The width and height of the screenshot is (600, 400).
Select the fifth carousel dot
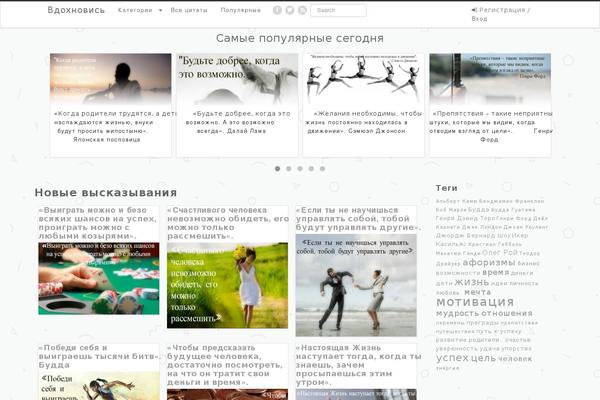pos(323,169)
